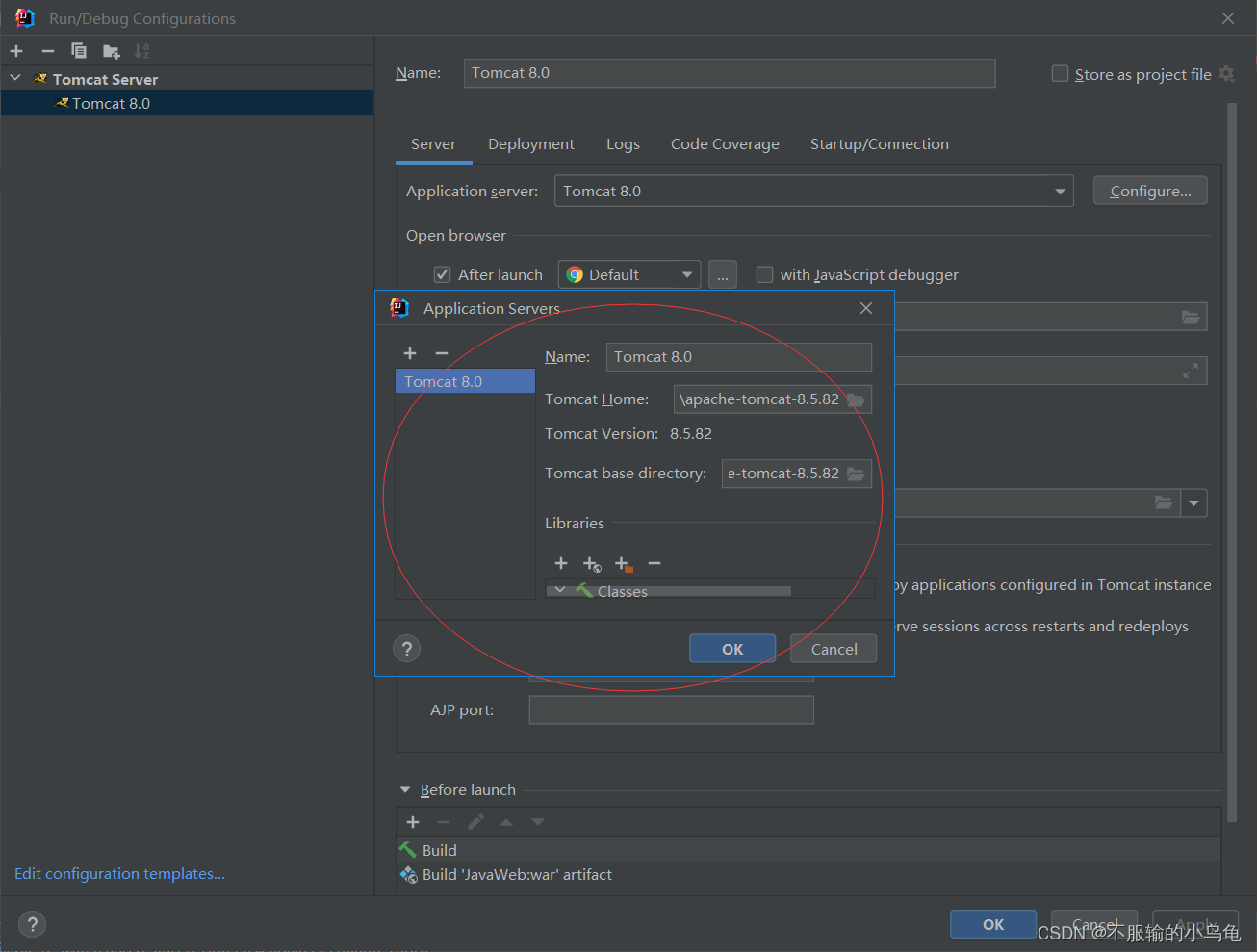Image resolution: width=1257 pixels, height=952 pixels.
Task: Collapse the Tomcat Server tree node
Action: 15,78
